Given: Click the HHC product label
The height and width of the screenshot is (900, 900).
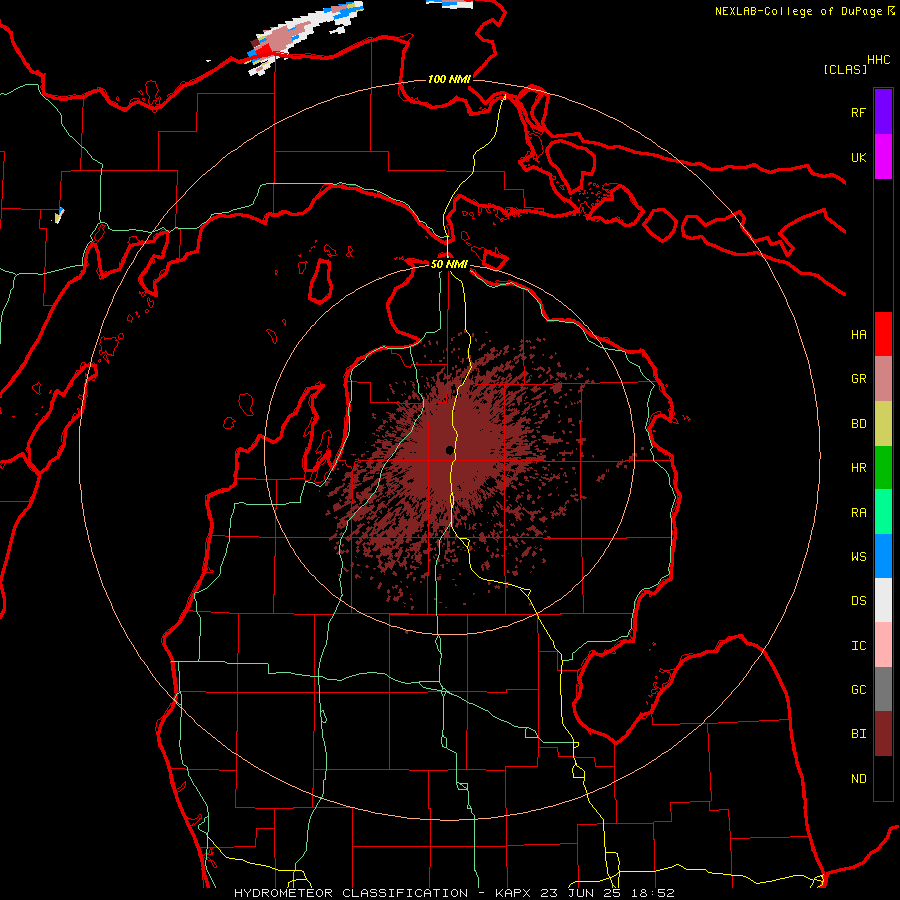Looking at the screenshot, I should coord(878,60).
